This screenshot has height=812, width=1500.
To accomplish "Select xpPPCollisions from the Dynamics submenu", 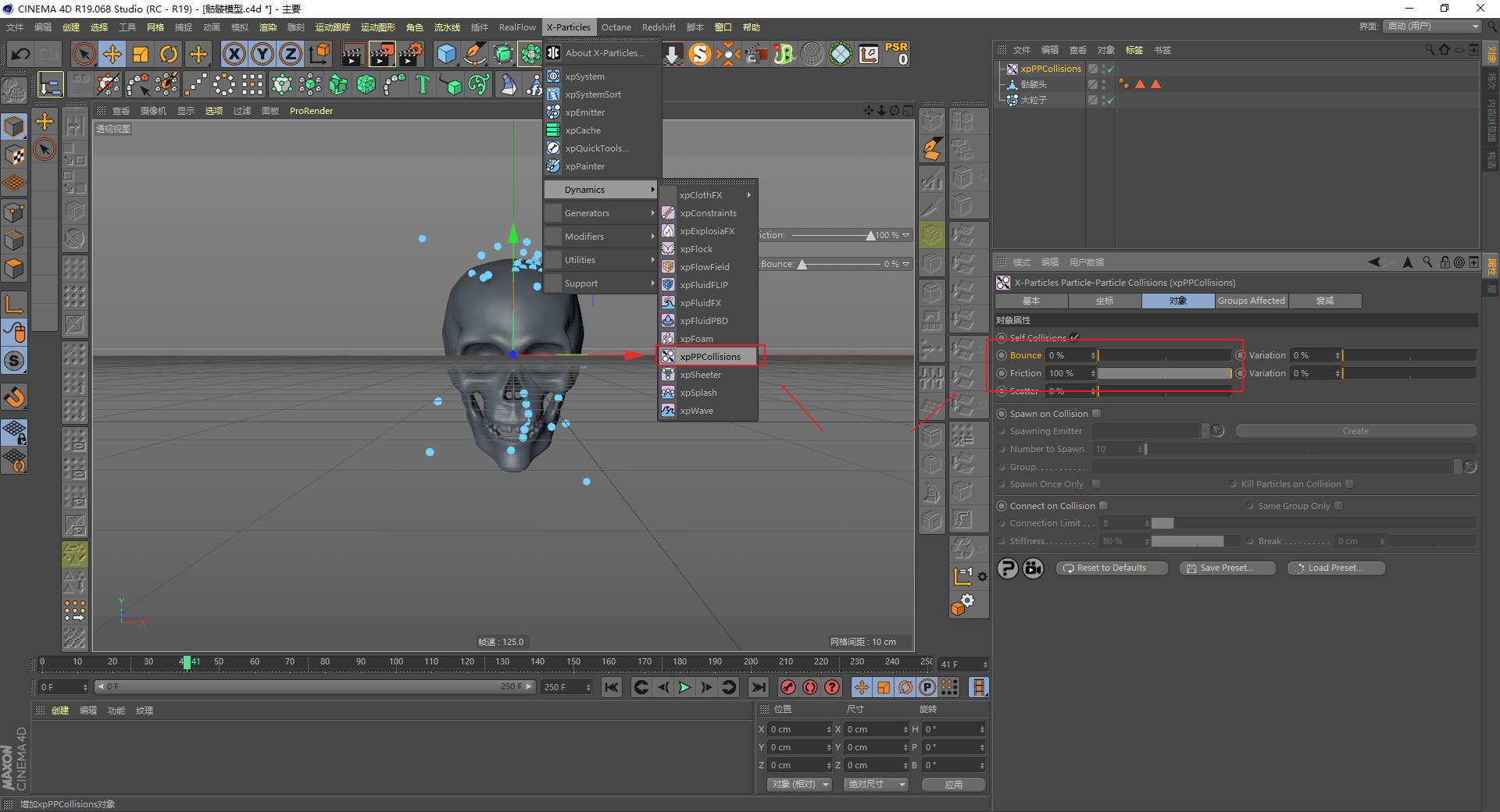I will tap(709, 356).
